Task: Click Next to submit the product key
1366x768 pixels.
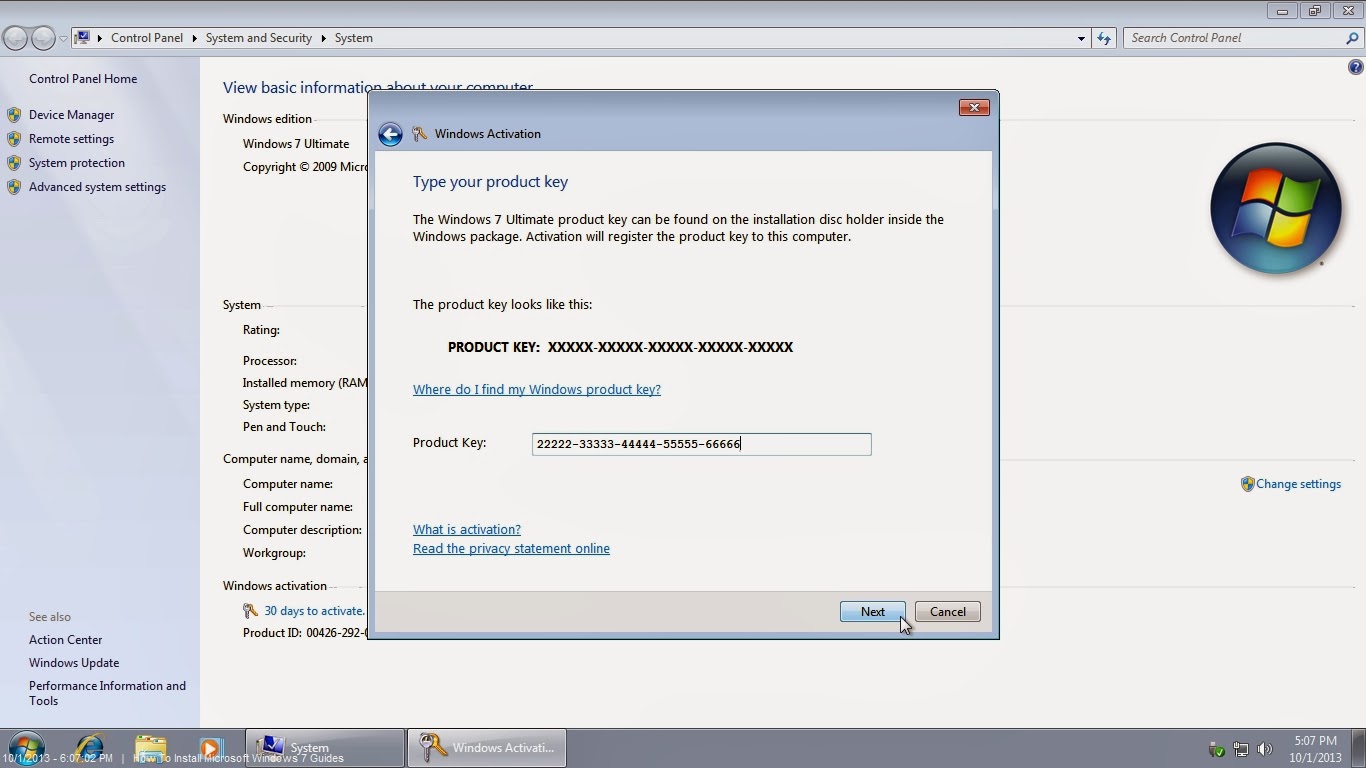Action: click(873, 612)
